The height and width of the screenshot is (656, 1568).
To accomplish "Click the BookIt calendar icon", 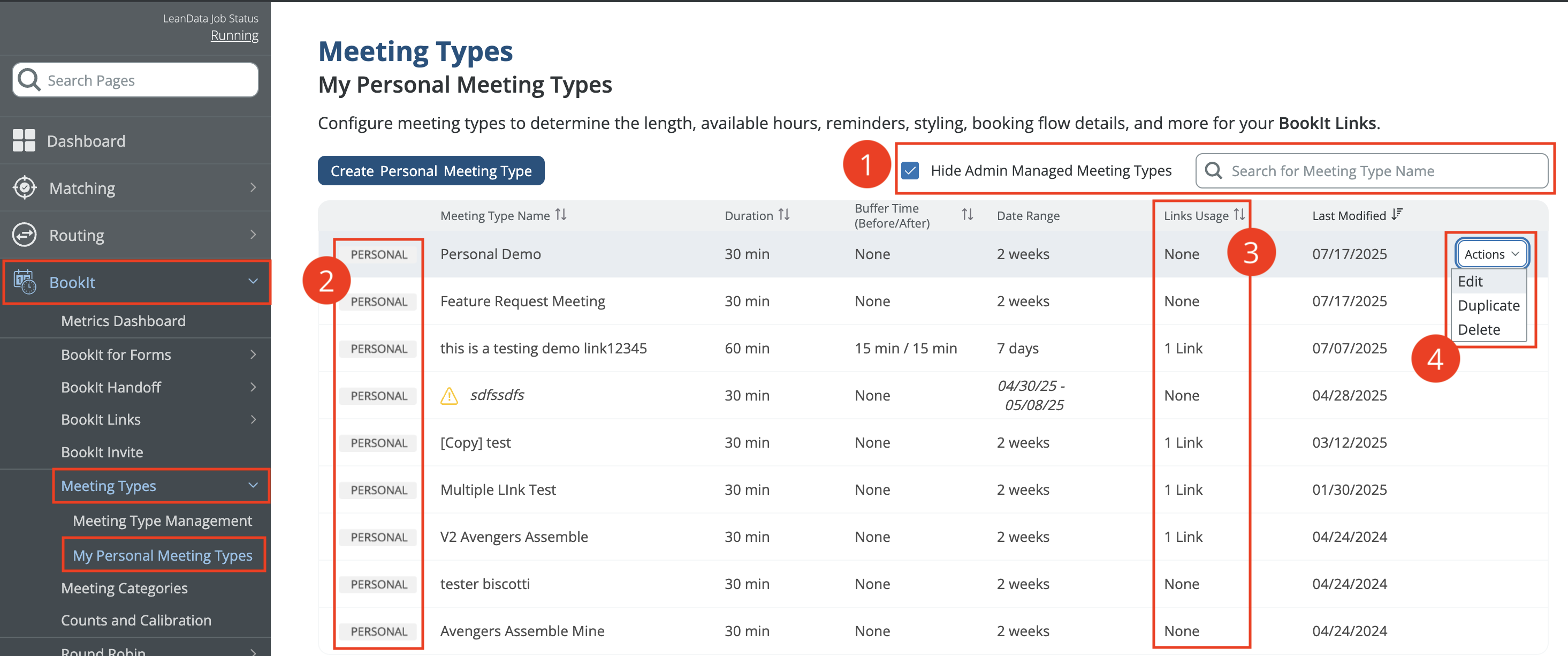I will click(x=24, y=281).
